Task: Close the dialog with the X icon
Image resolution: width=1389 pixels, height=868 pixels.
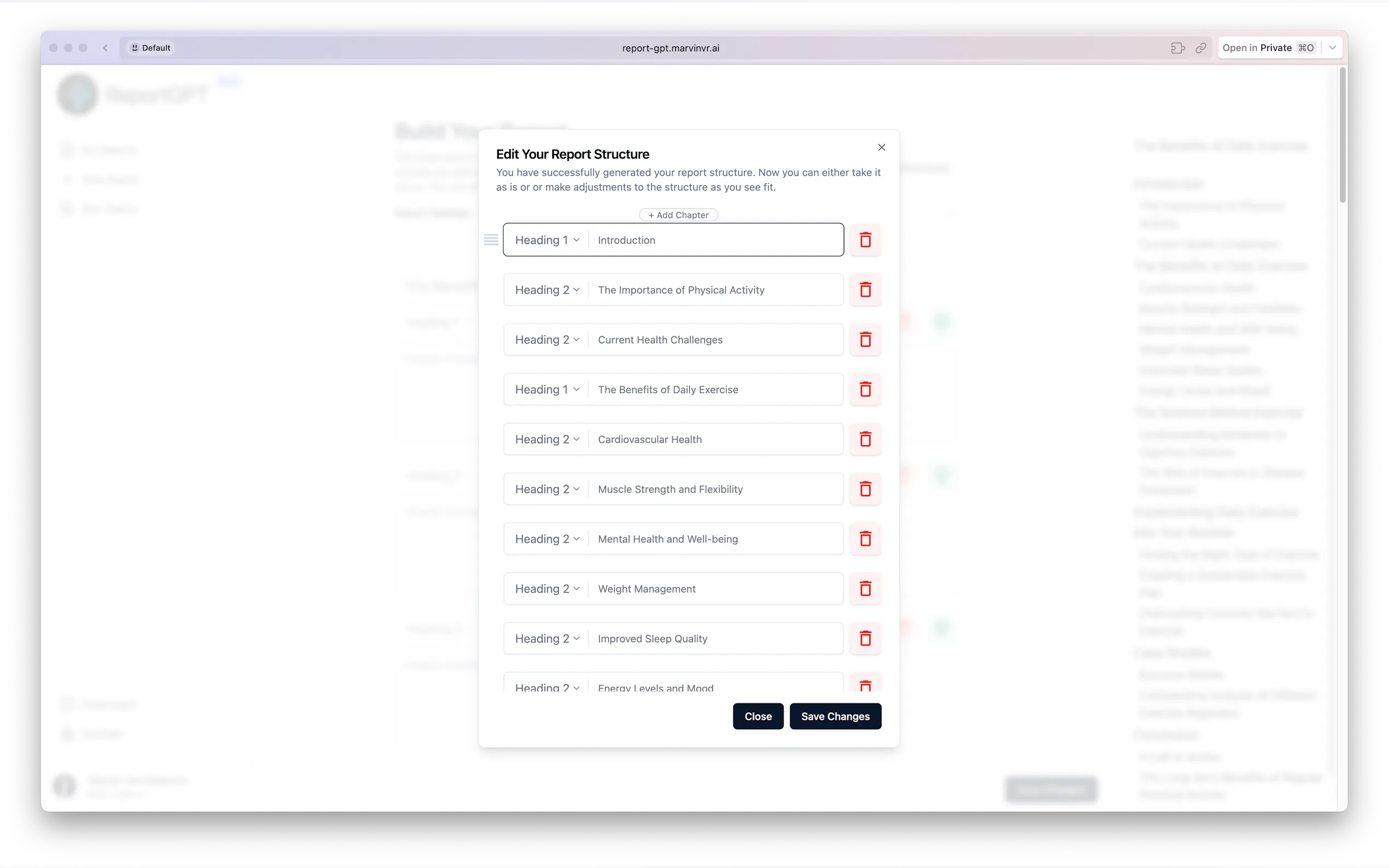Action: [882, 148]
